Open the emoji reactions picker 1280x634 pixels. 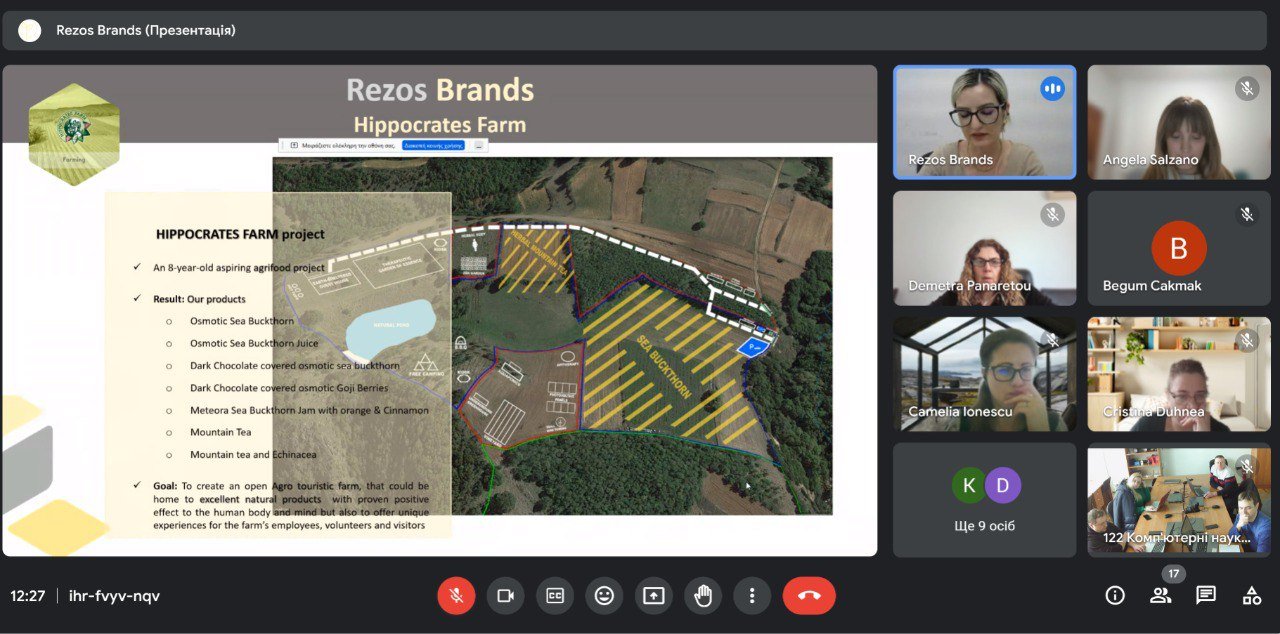(604, 596)
